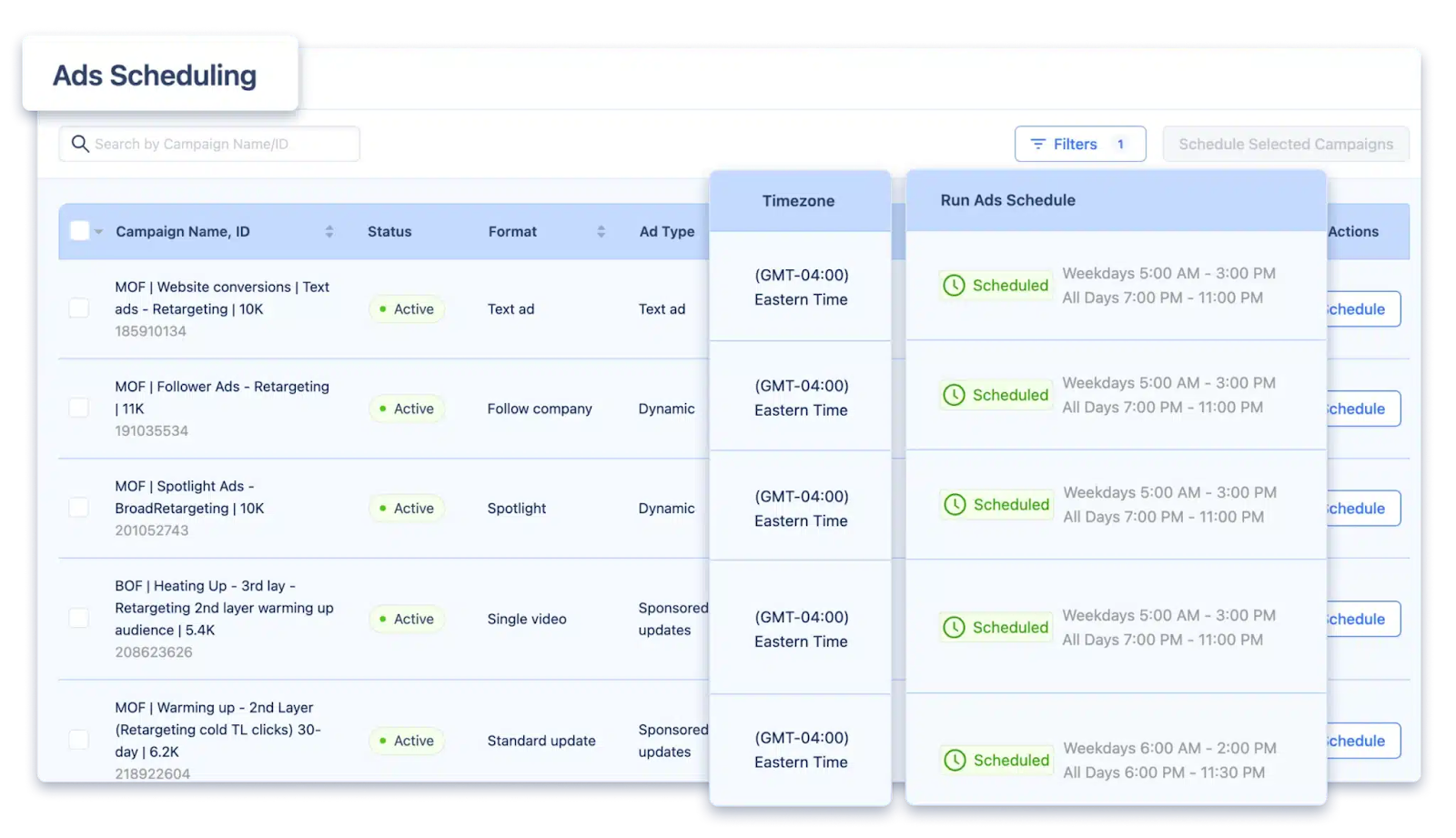Click the Ad Type column header
Image resolution: width=1456 pixels, height=838 pixels.
click(x=666, y=232)
